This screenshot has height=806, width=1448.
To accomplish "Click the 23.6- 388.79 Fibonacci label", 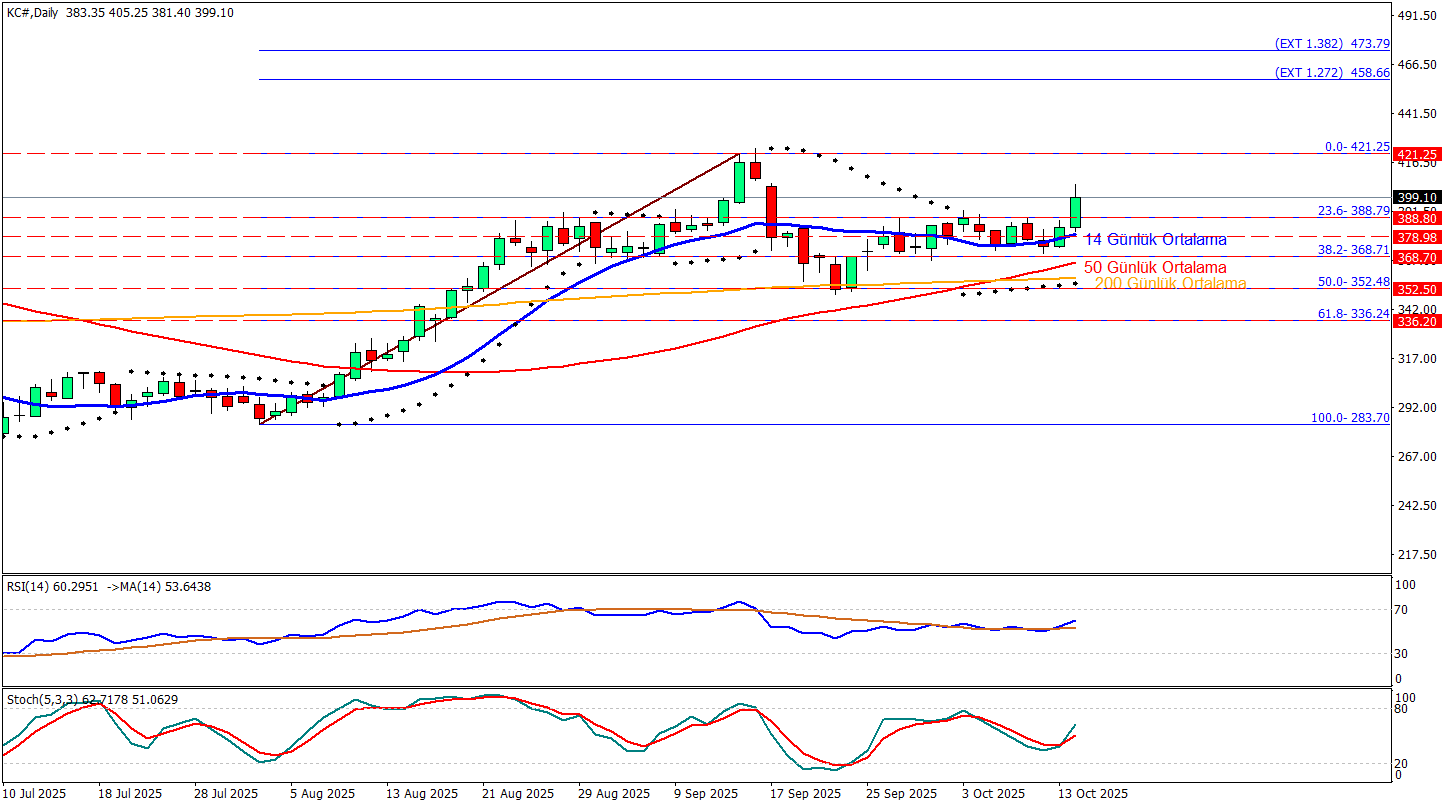I will pos(1353,210).
